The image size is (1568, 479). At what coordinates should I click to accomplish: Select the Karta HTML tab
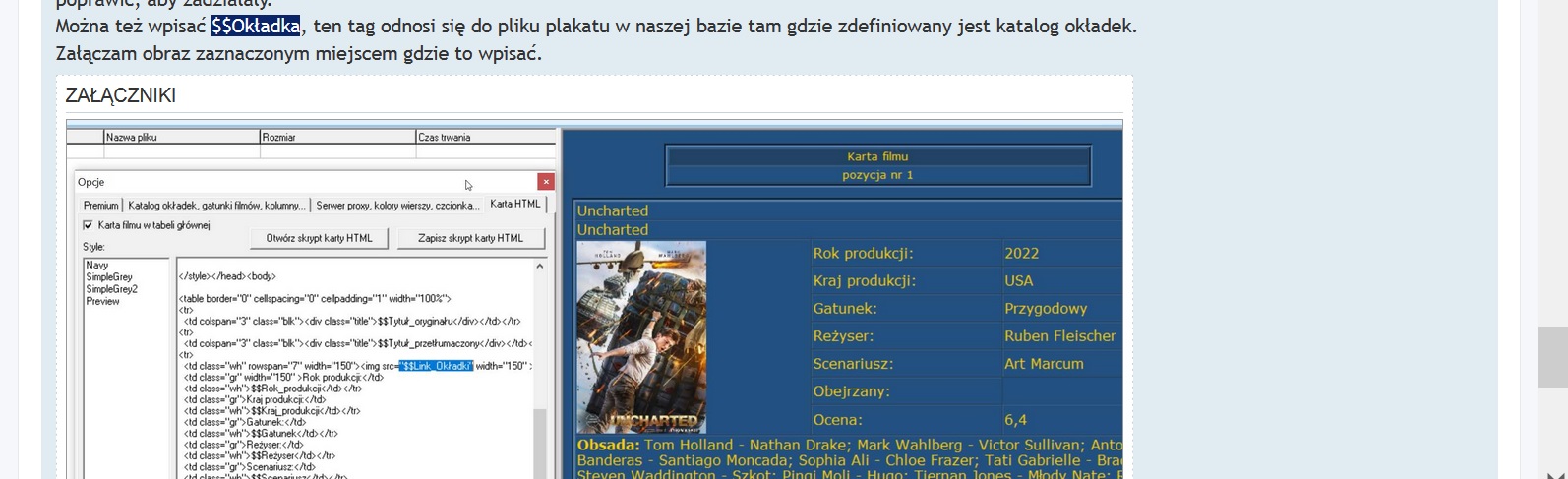(x=515, y=204)
